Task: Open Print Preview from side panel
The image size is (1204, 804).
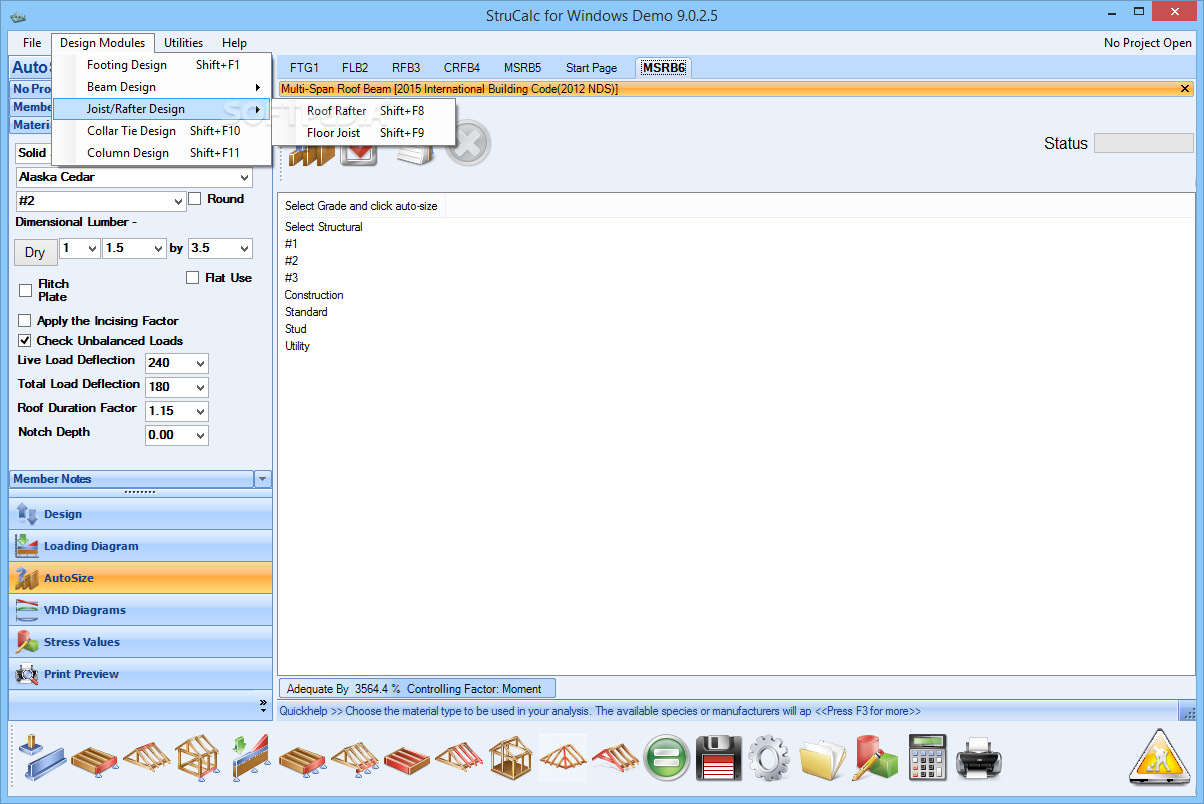Action: coord(140,674)
